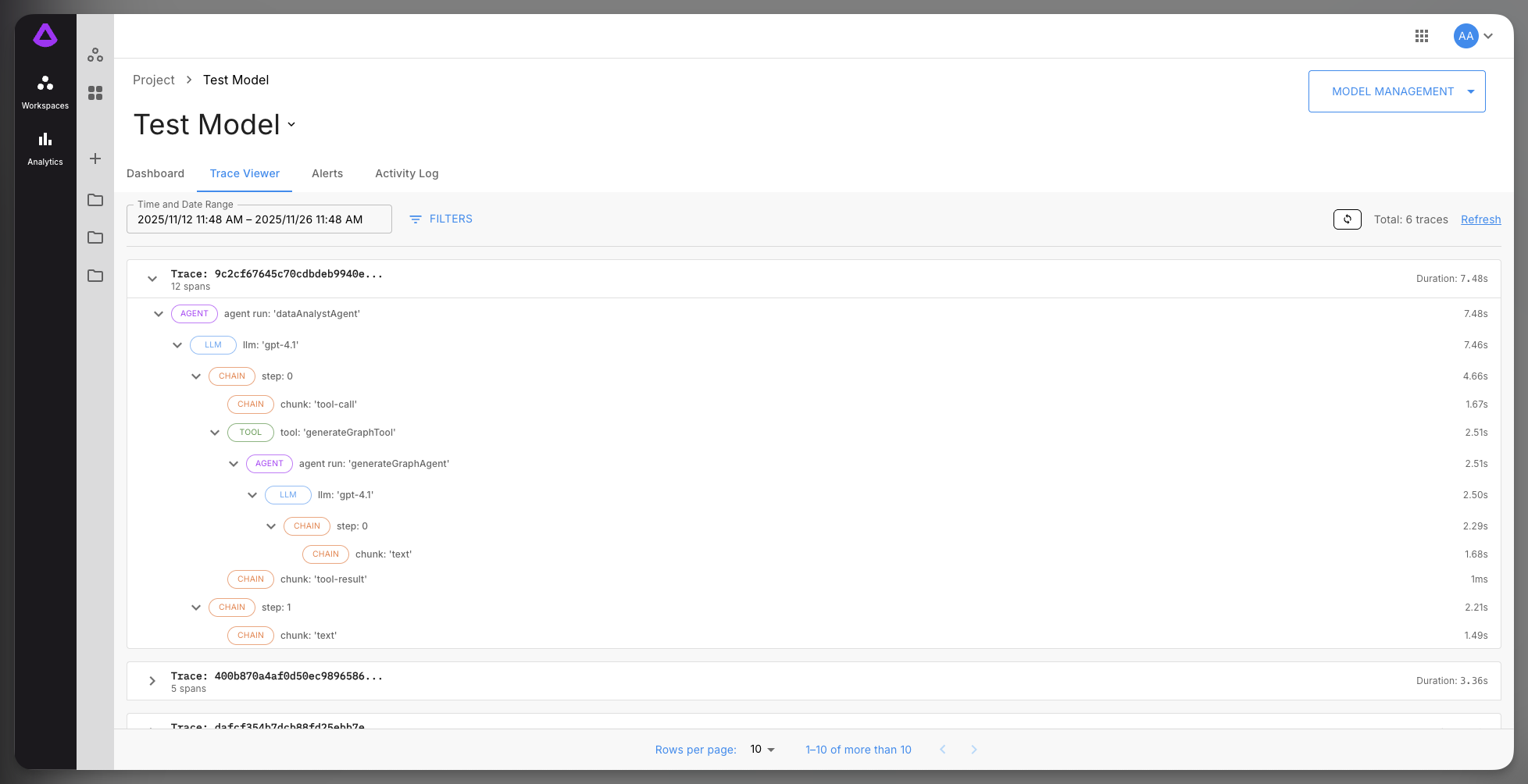Click the 1ms duration of tool-result
The width and height of the screenshot is (1528, 784).
click(x=1480, y=579)
